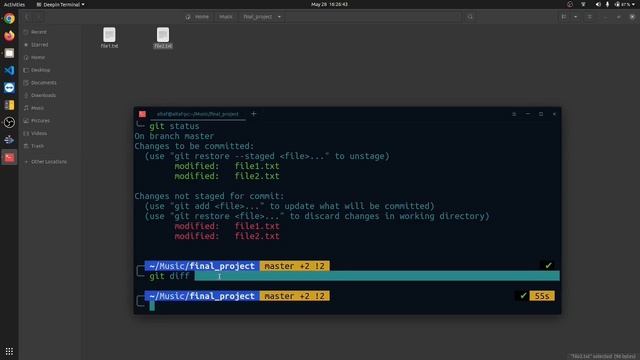Open TeamViewer from the dock
640x360 pixels.
coord(9,88)
